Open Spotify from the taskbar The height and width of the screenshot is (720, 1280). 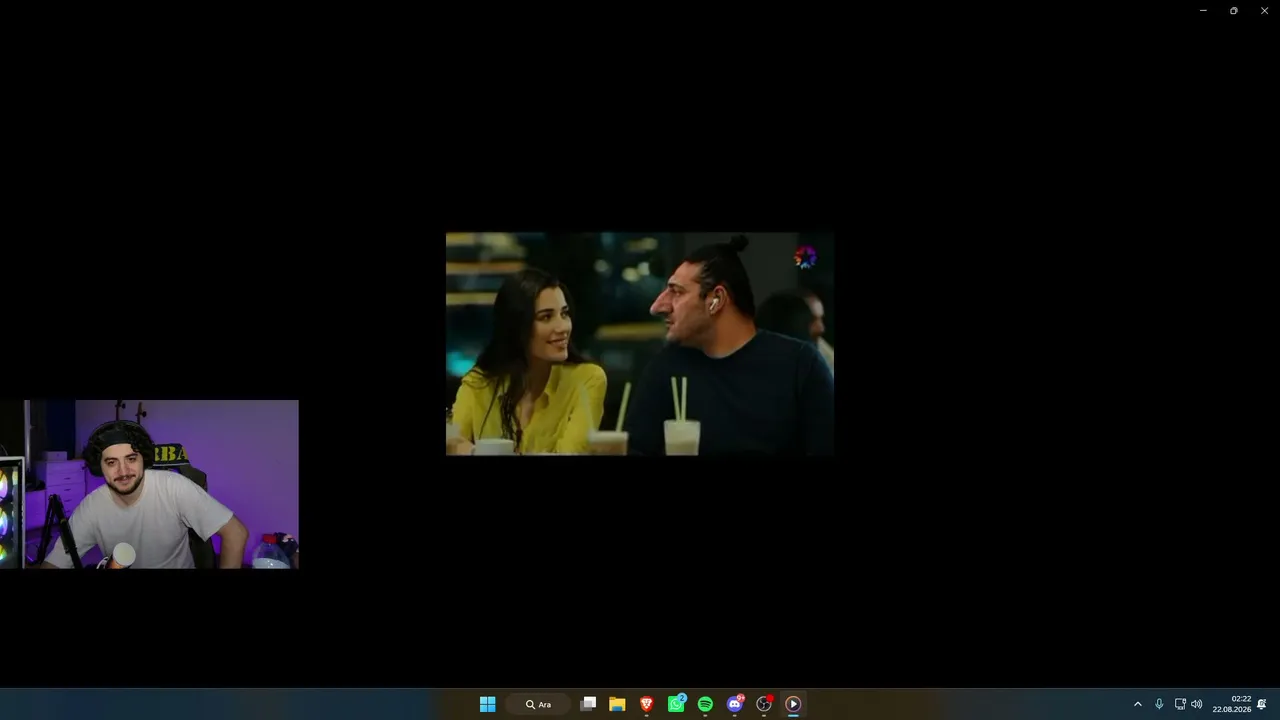click(x=705, y=704)
